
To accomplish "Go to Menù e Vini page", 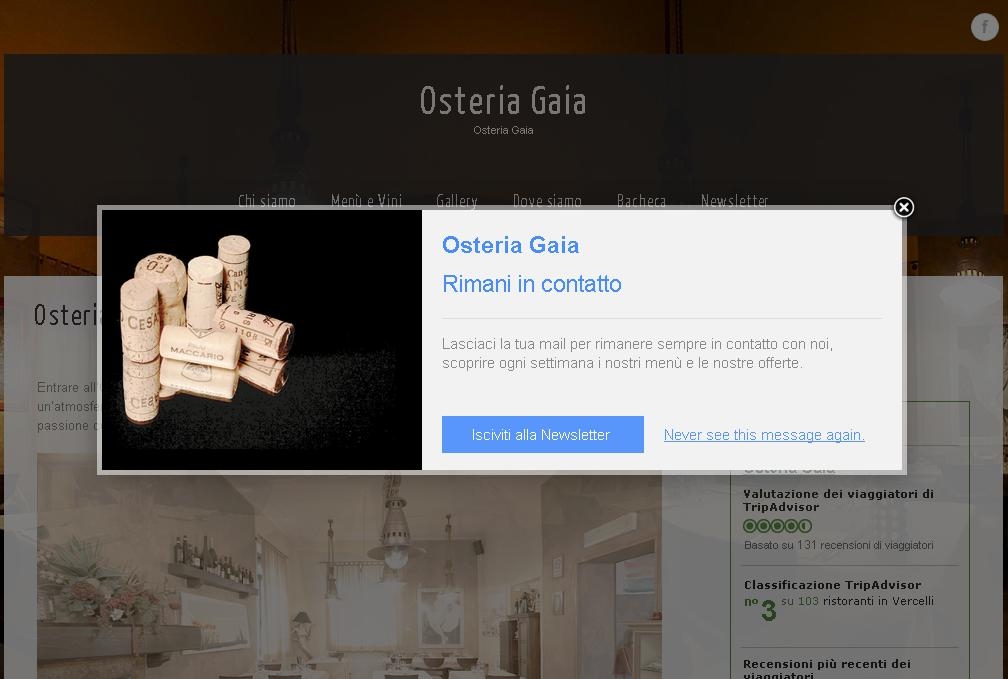I will point(366,201).
